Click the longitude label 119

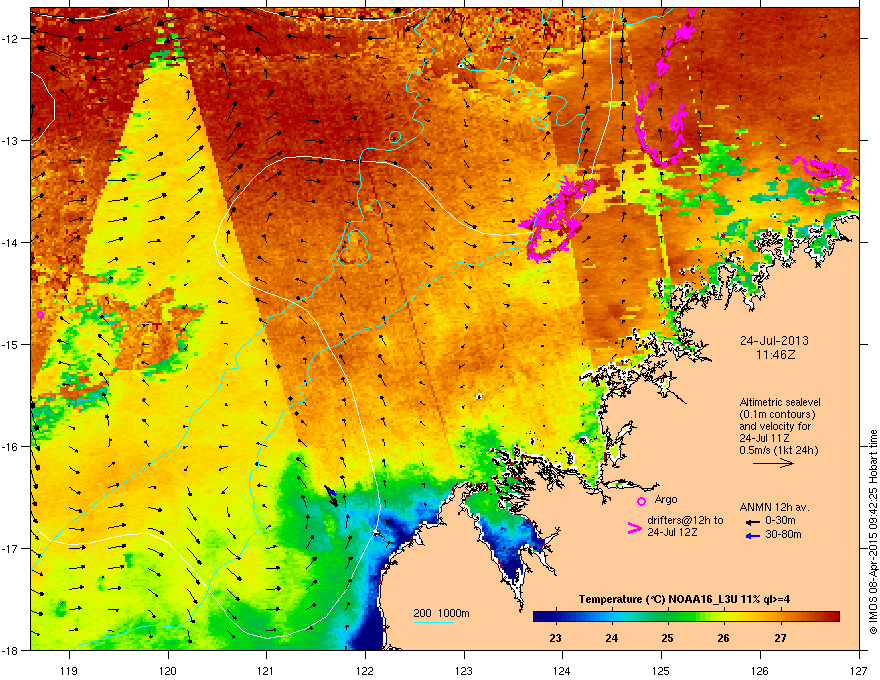coord(69,670)
